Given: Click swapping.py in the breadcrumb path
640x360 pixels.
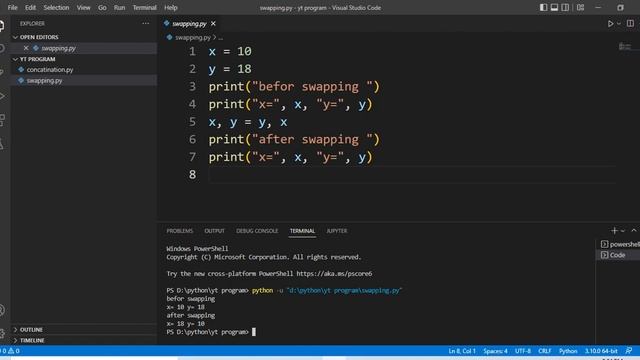Looking at the screenshot, I should click(x=193, y=38).
